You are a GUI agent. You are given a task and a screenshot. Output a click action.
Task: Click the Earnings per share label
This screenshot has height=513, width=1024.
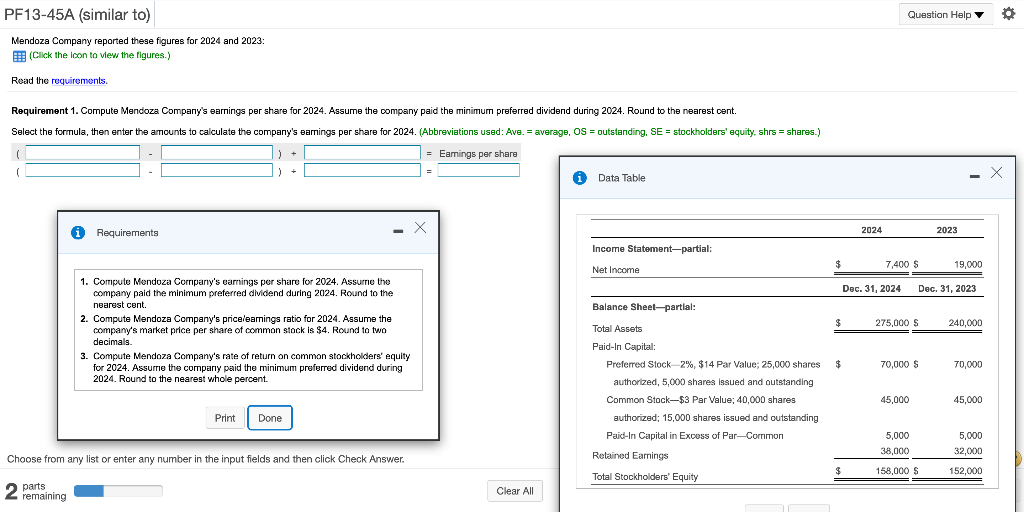478,153
